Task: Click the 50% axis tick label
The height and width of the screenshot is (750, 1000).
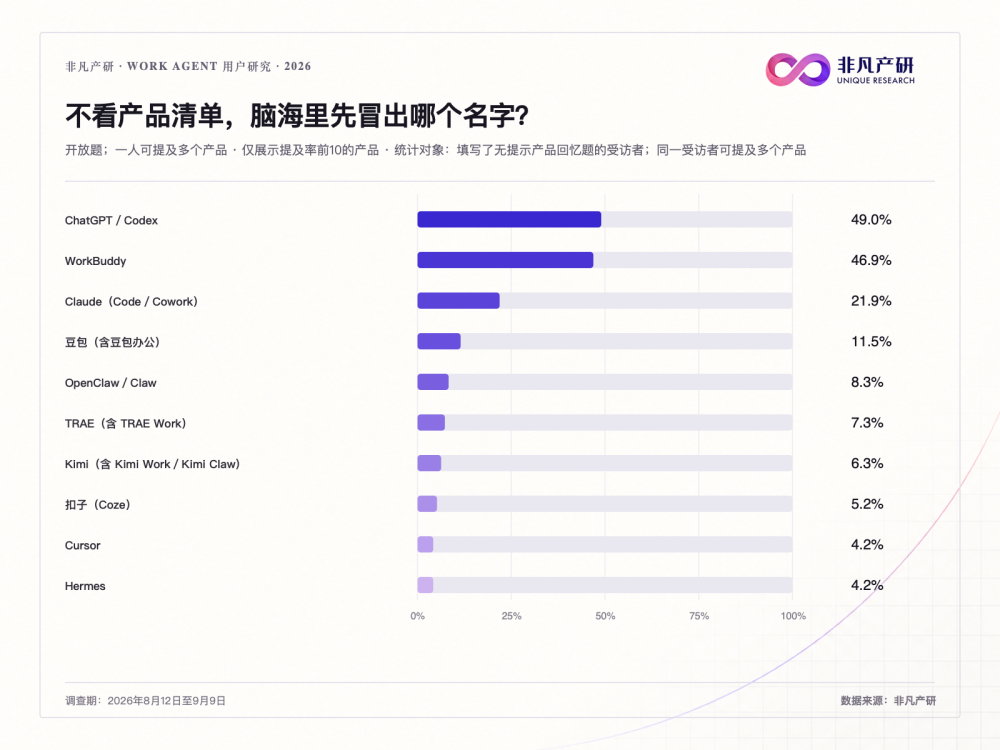Action: click(605, 616)
